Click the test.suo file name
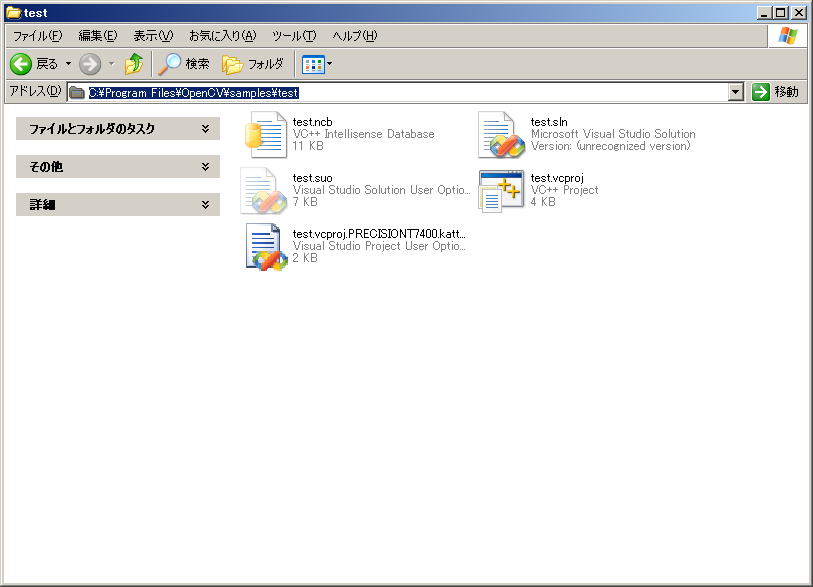 pos(312,178)
